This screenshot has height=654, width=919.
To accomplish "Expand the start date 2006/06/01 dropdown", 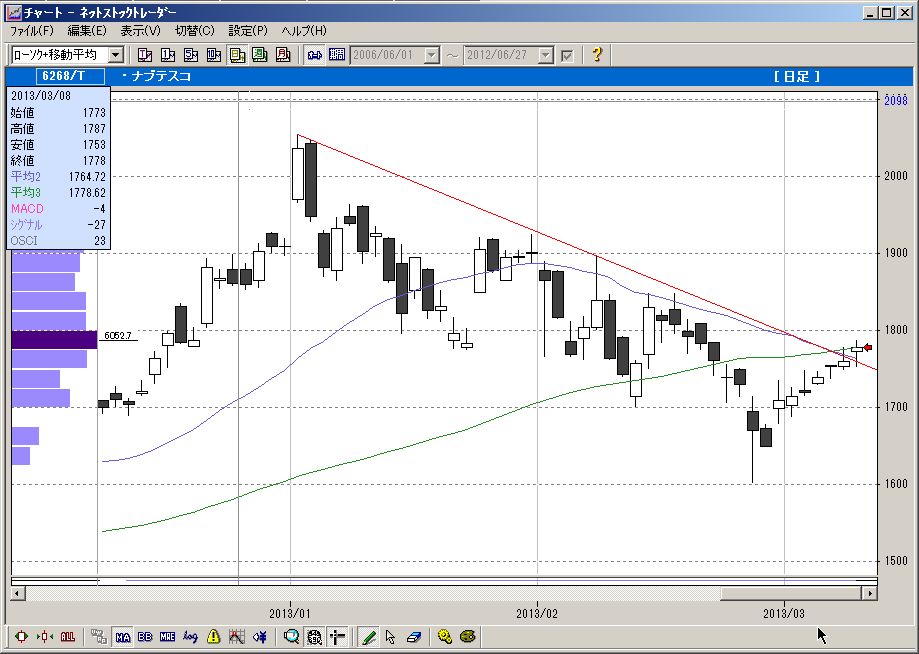I will (x=432, y=55).
